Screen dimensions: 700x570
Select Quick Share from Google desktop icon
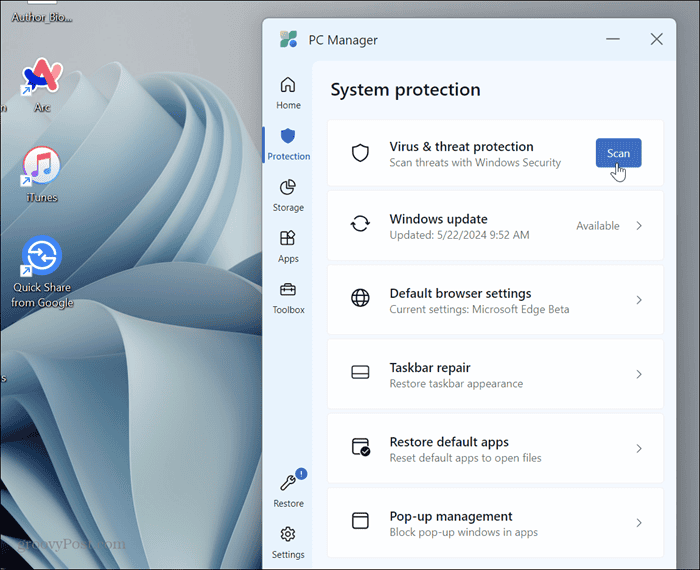42,271
